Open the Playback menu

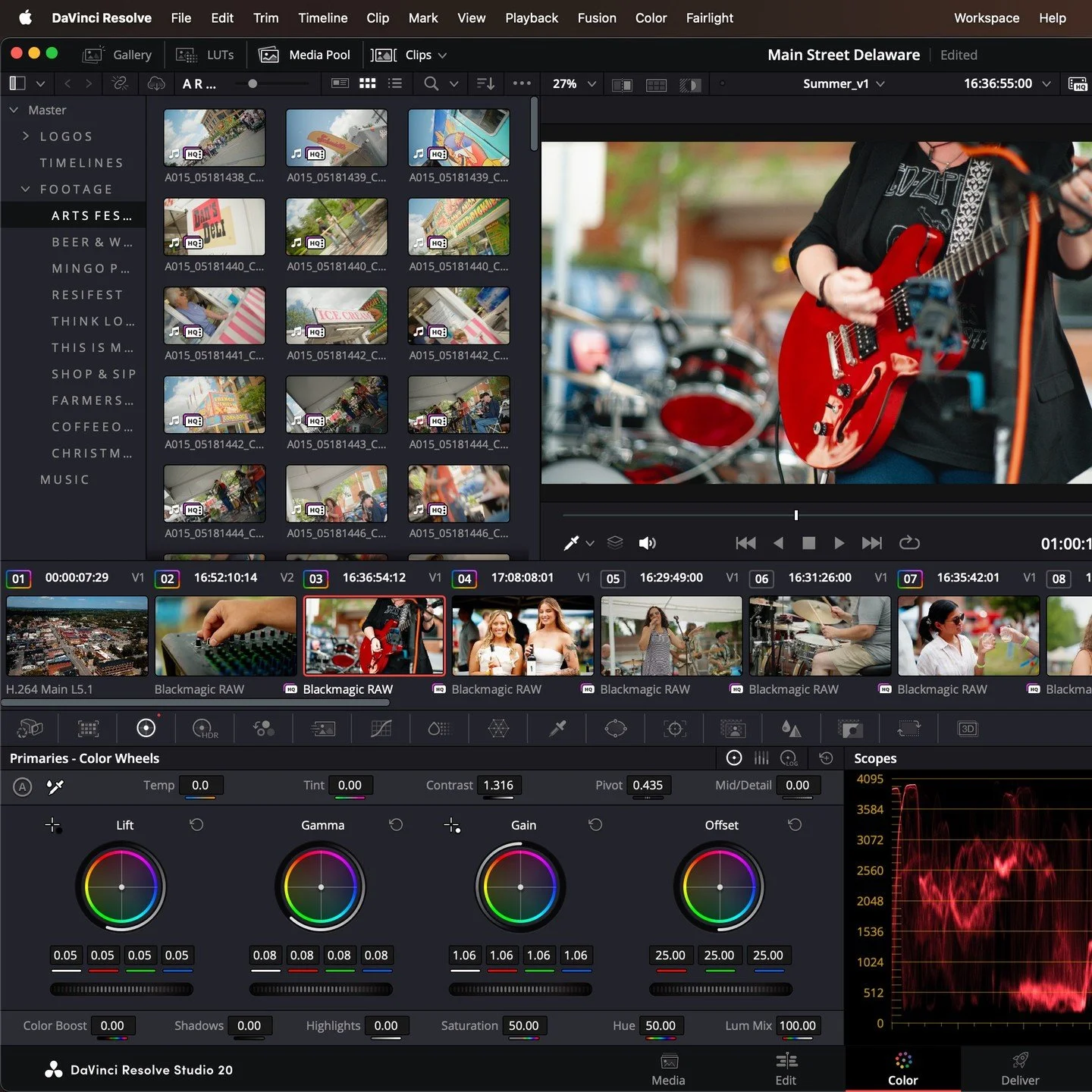coord(532,17)
